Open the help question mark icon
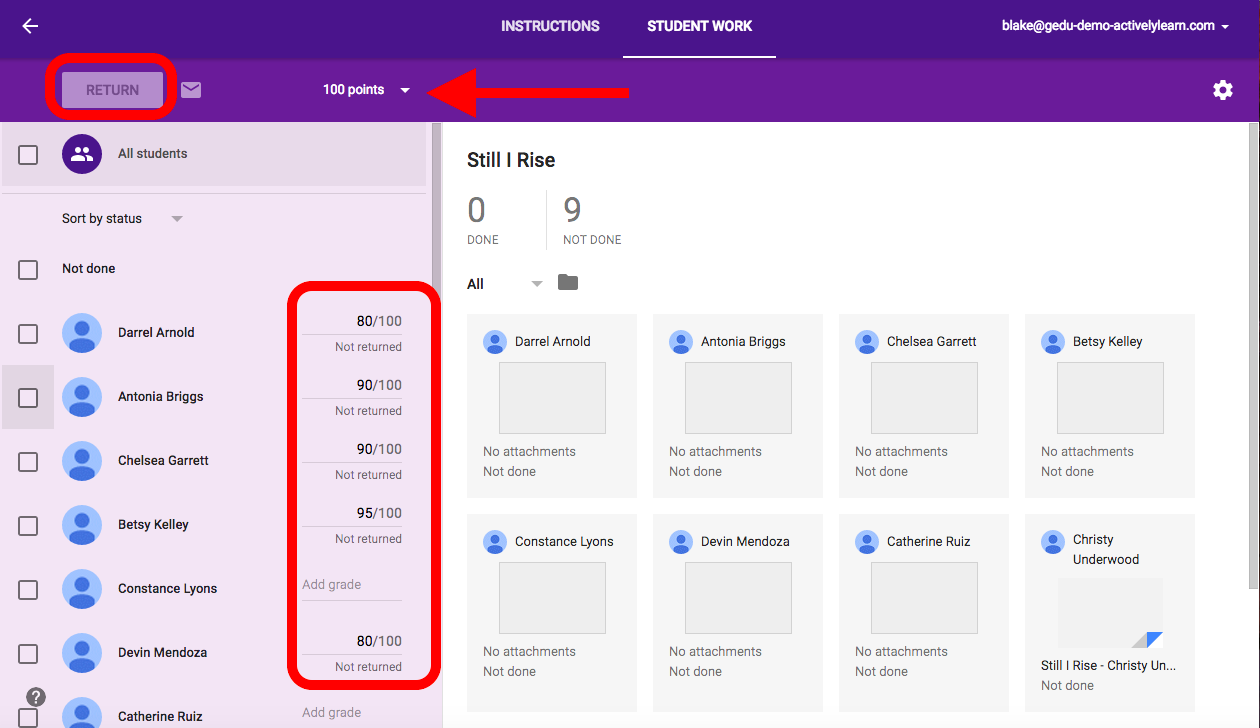The width and height of the screenshot is (1260, 728). pyautogui.click(x=36, y=697)
